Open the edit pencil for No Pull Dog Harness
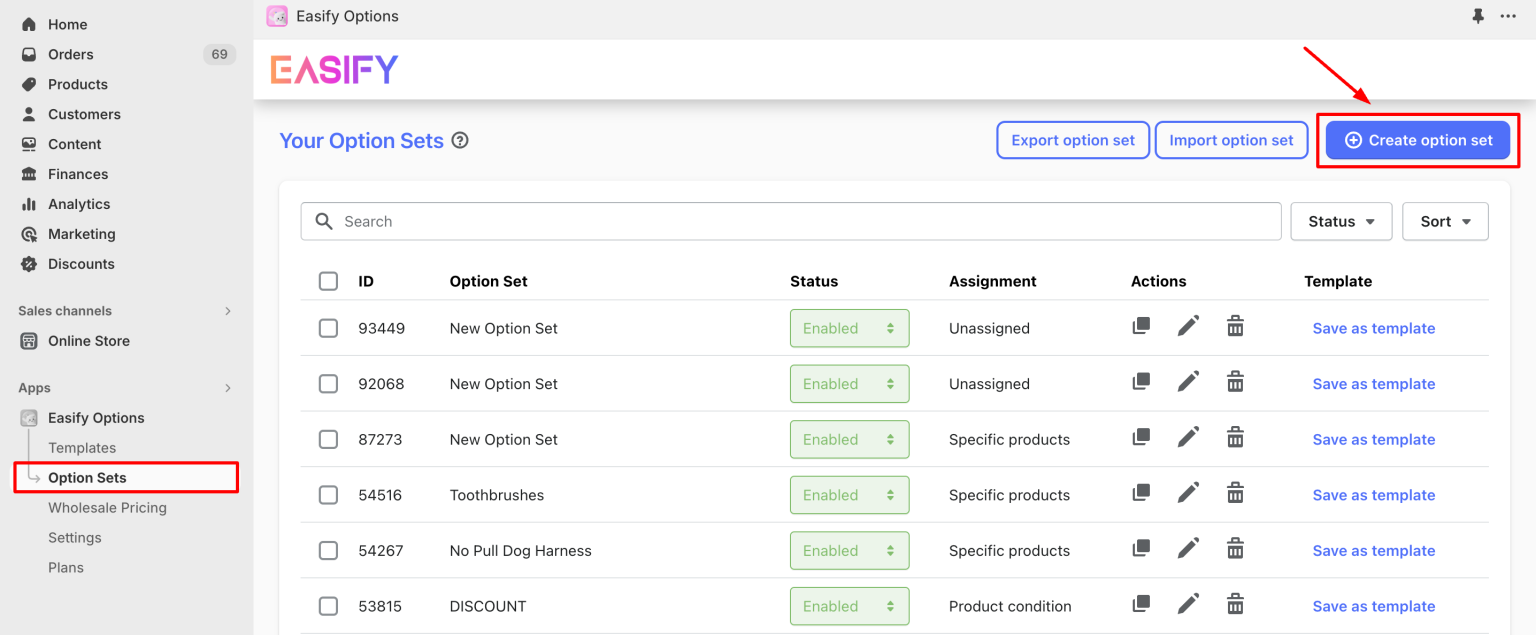 pos(1188,548)
